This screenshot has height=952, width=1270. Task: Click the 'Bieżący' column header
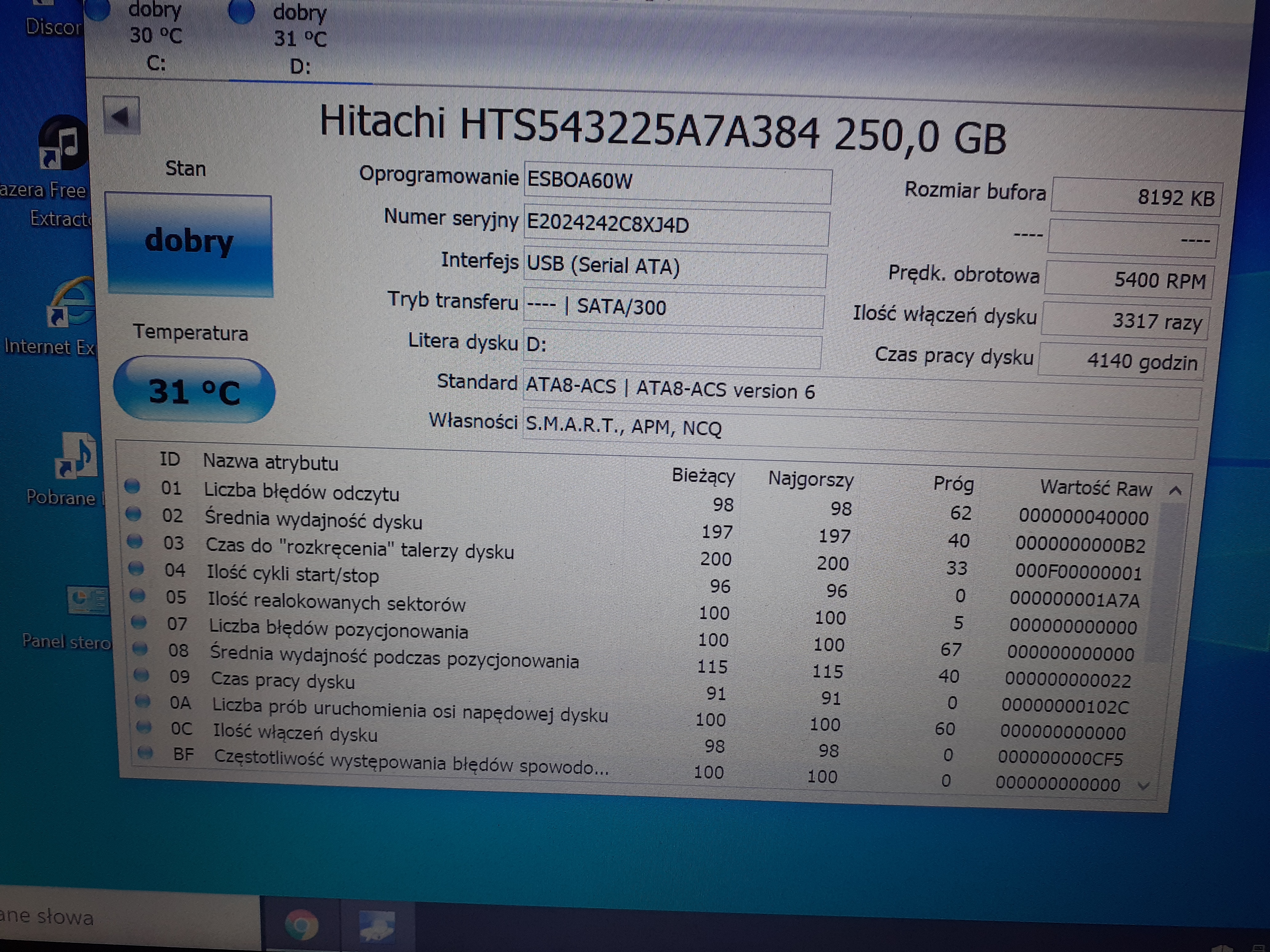703,476
